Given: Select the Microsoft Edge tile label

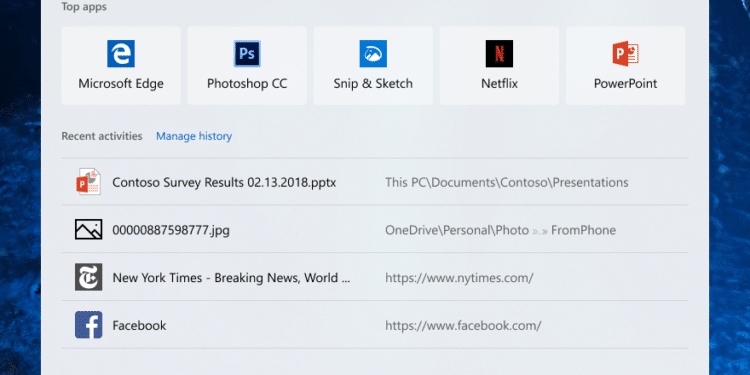Looking at the screenshot, I should tap(121, 84).
